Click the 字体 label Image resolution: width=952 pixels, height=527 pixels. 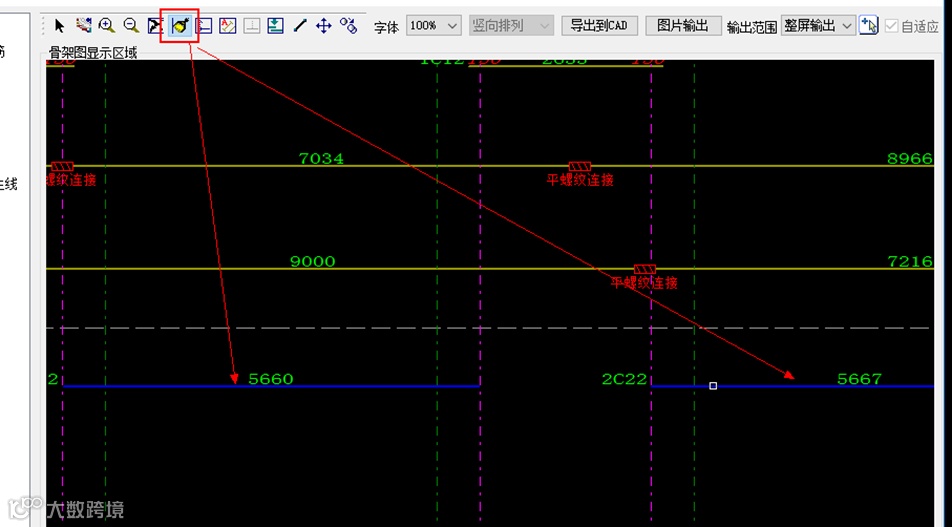386,27
